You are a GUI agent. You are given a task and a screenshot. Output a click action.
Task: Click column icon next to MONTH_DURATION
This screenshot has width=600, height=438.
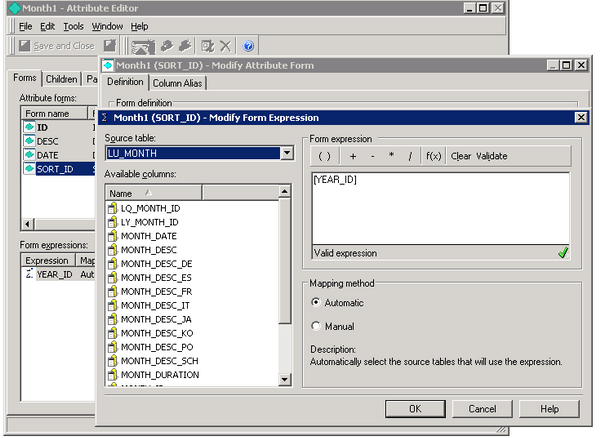(x=112, y=374)
